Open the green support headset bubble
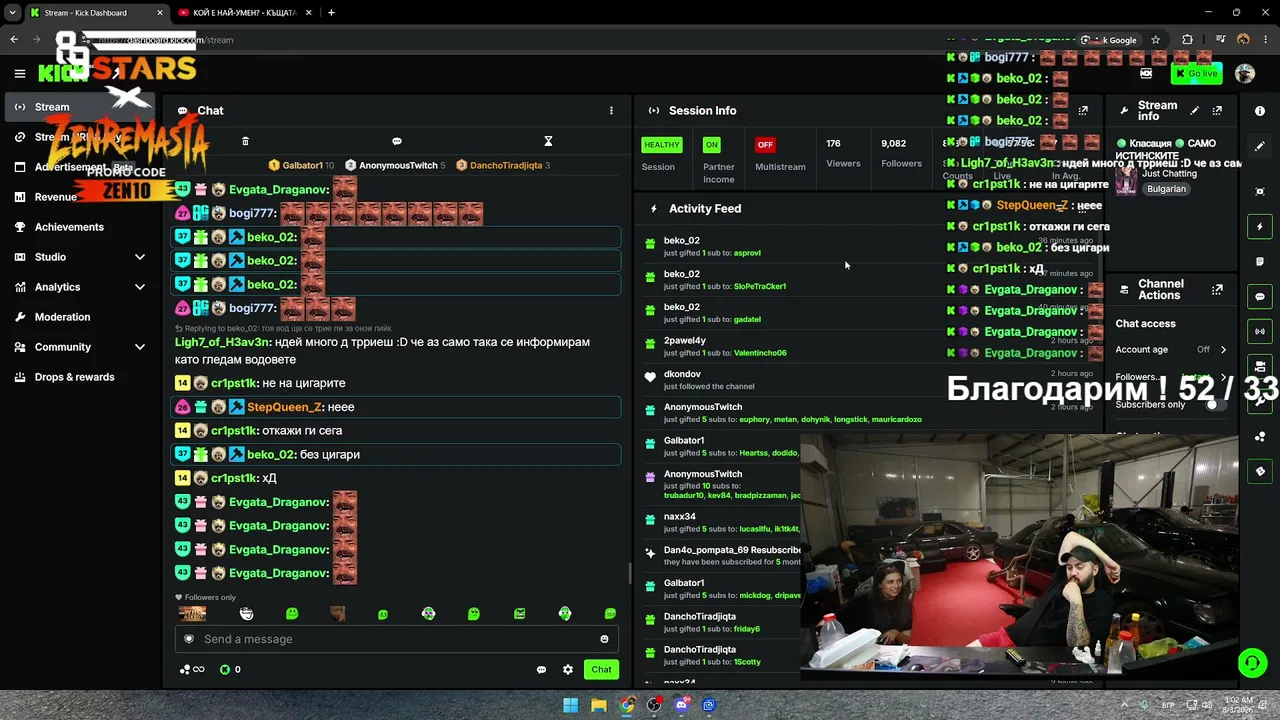Image resolution: width=1280 pixels, height=720 pixels. pos(1252,662)
